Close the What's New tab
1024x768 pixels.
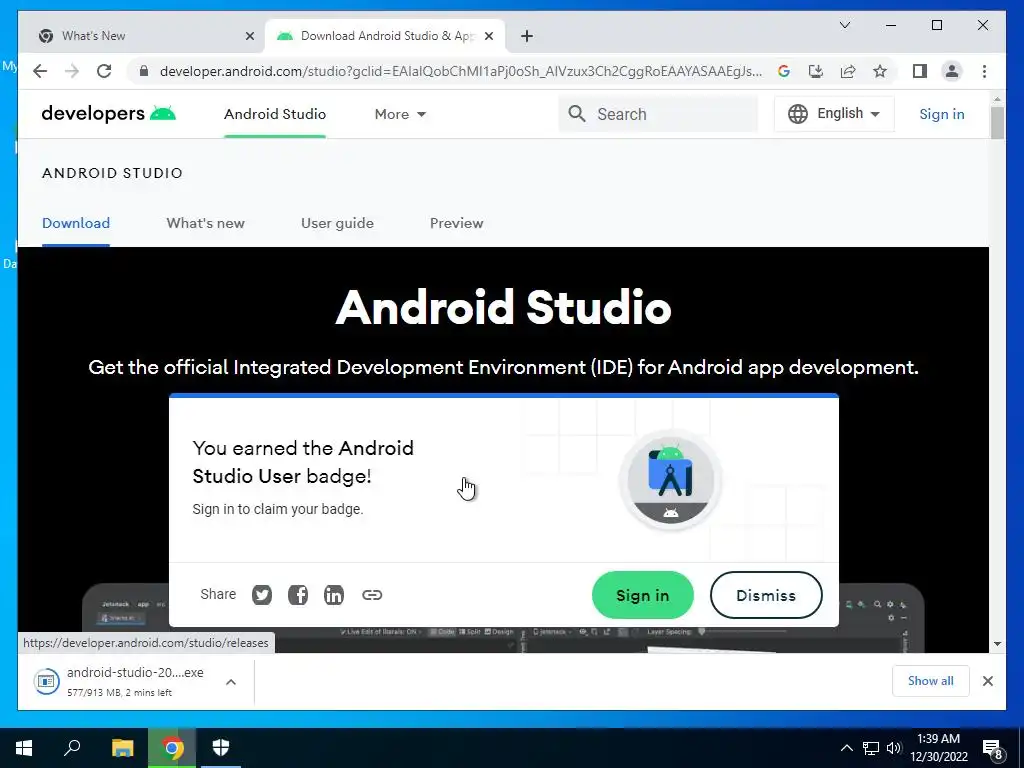click(249, 36)
